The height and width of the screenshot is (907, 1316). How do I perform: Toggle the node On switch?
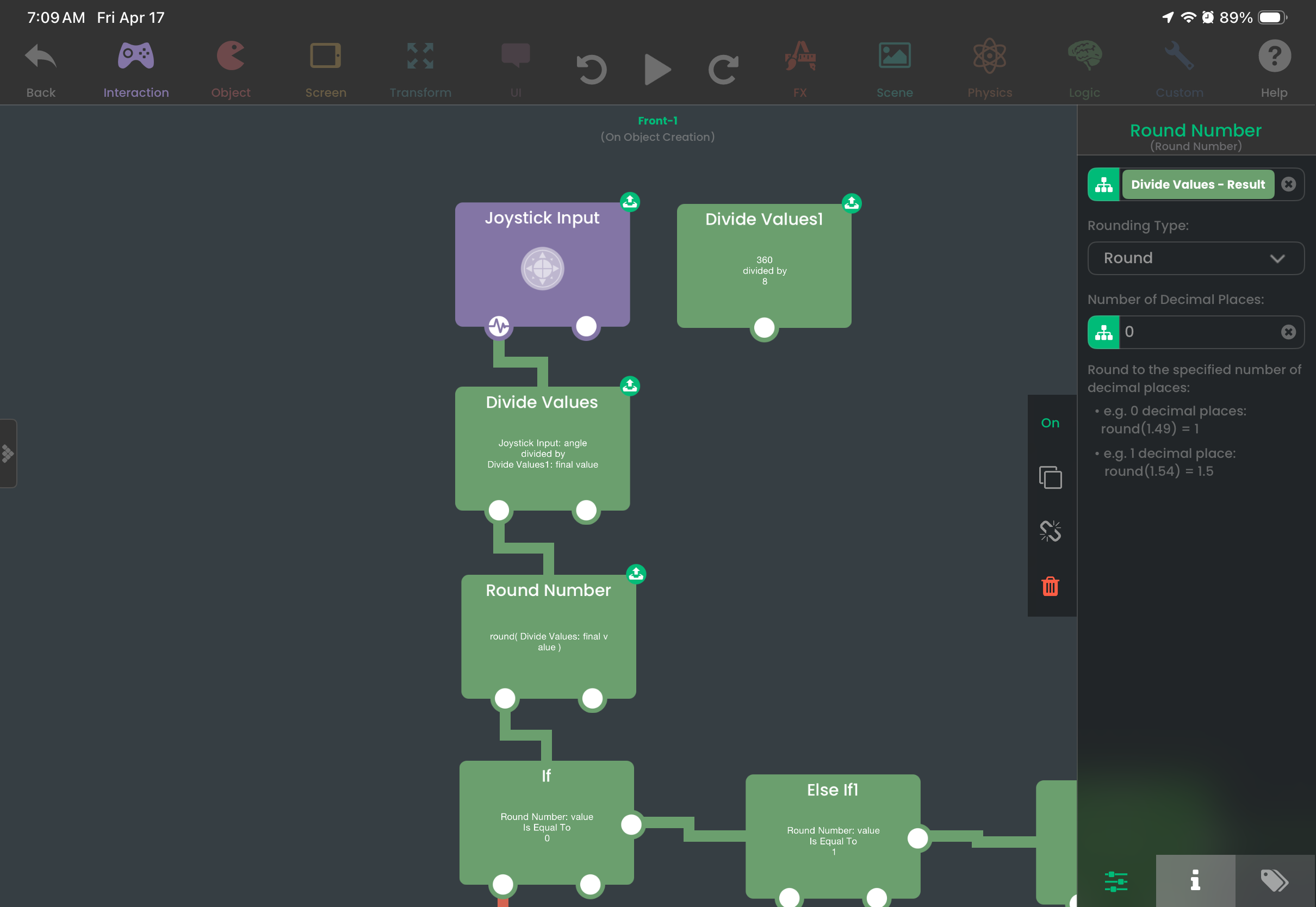(1050, 423)
